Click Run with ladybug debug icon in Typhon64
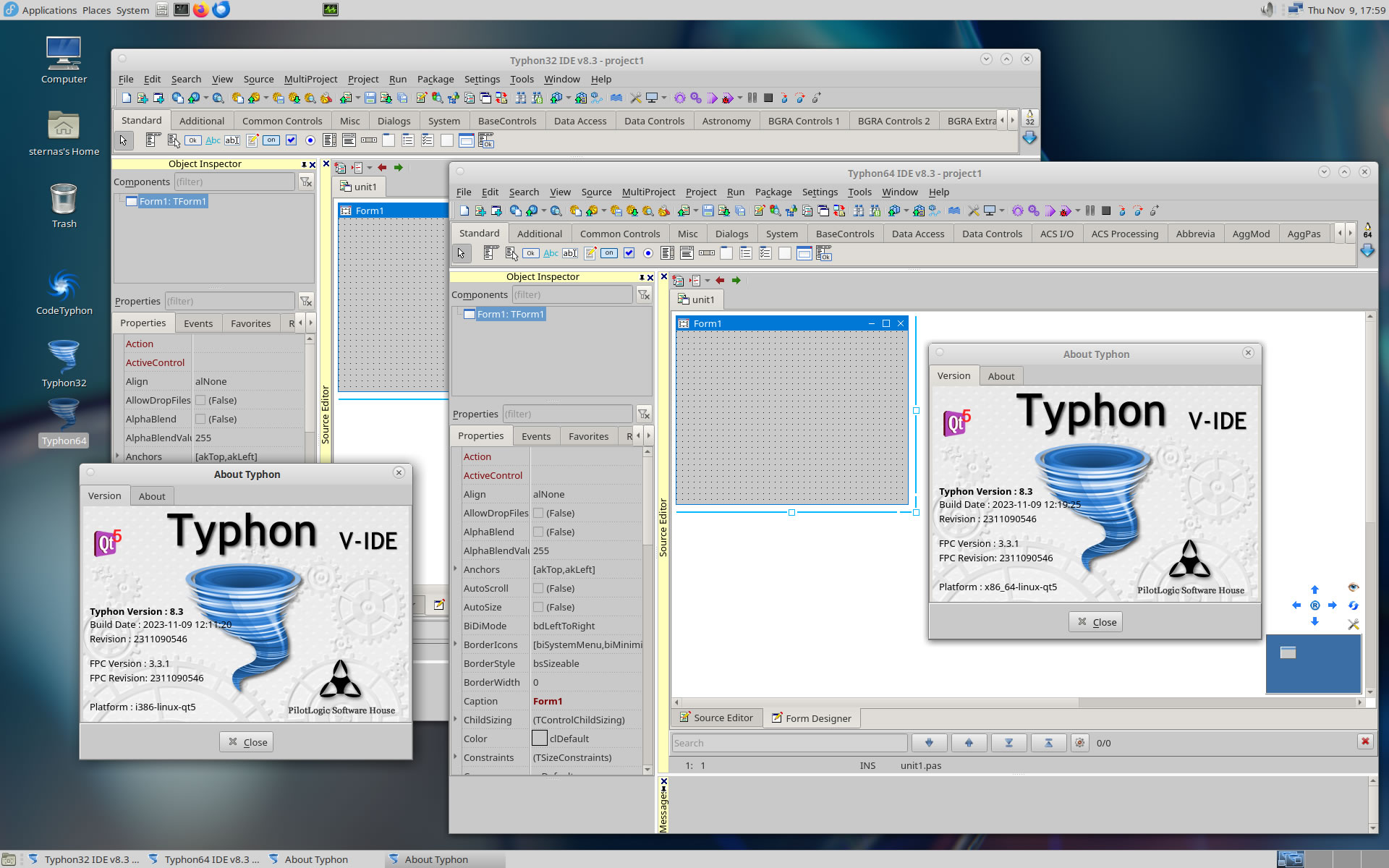The height and width of the screenshot is (868, 1389). [x=1066, y=210]
